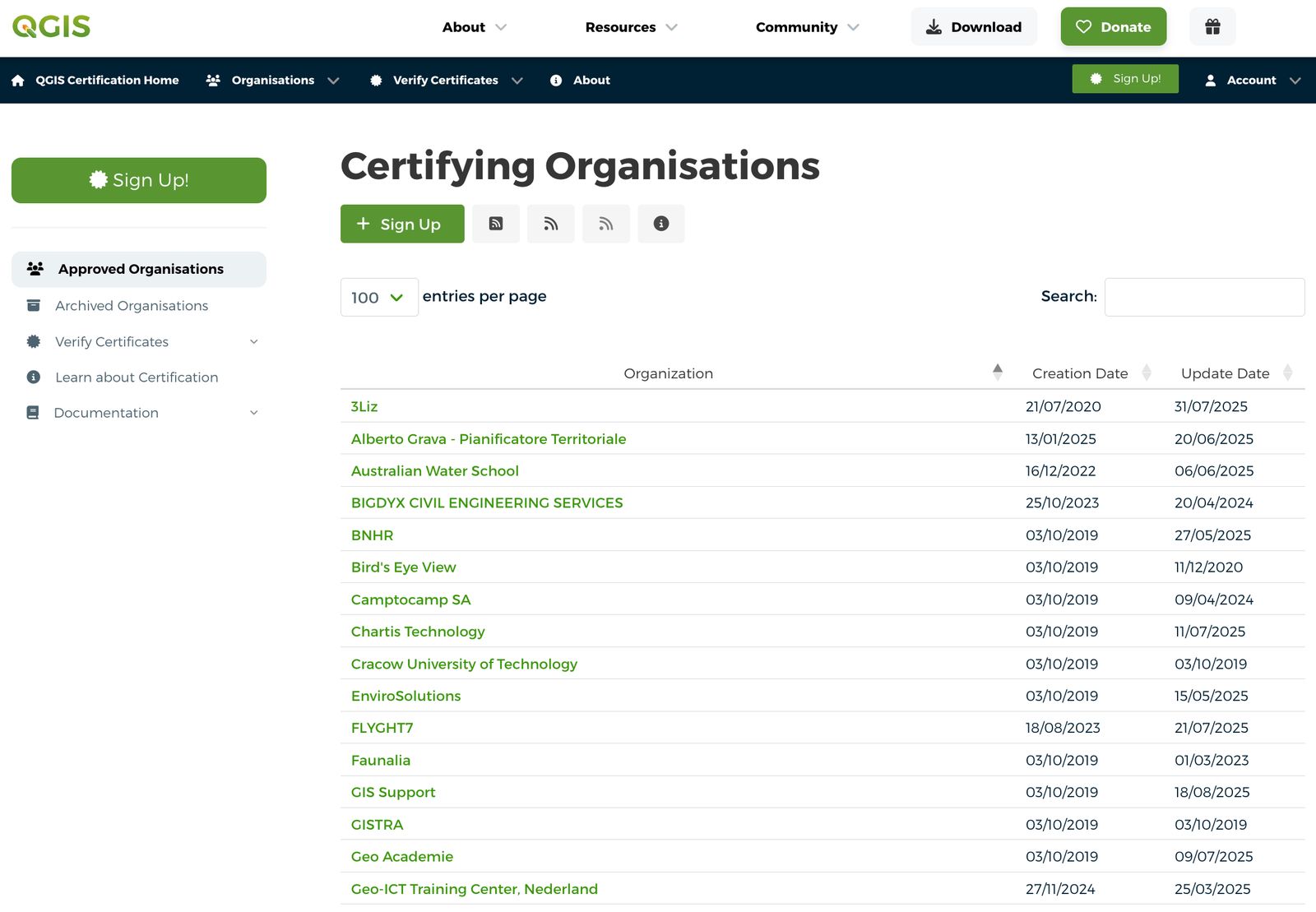Sort by Update Date column arrows
The image size is (1316, 912).
click(x=1288, y=373)
